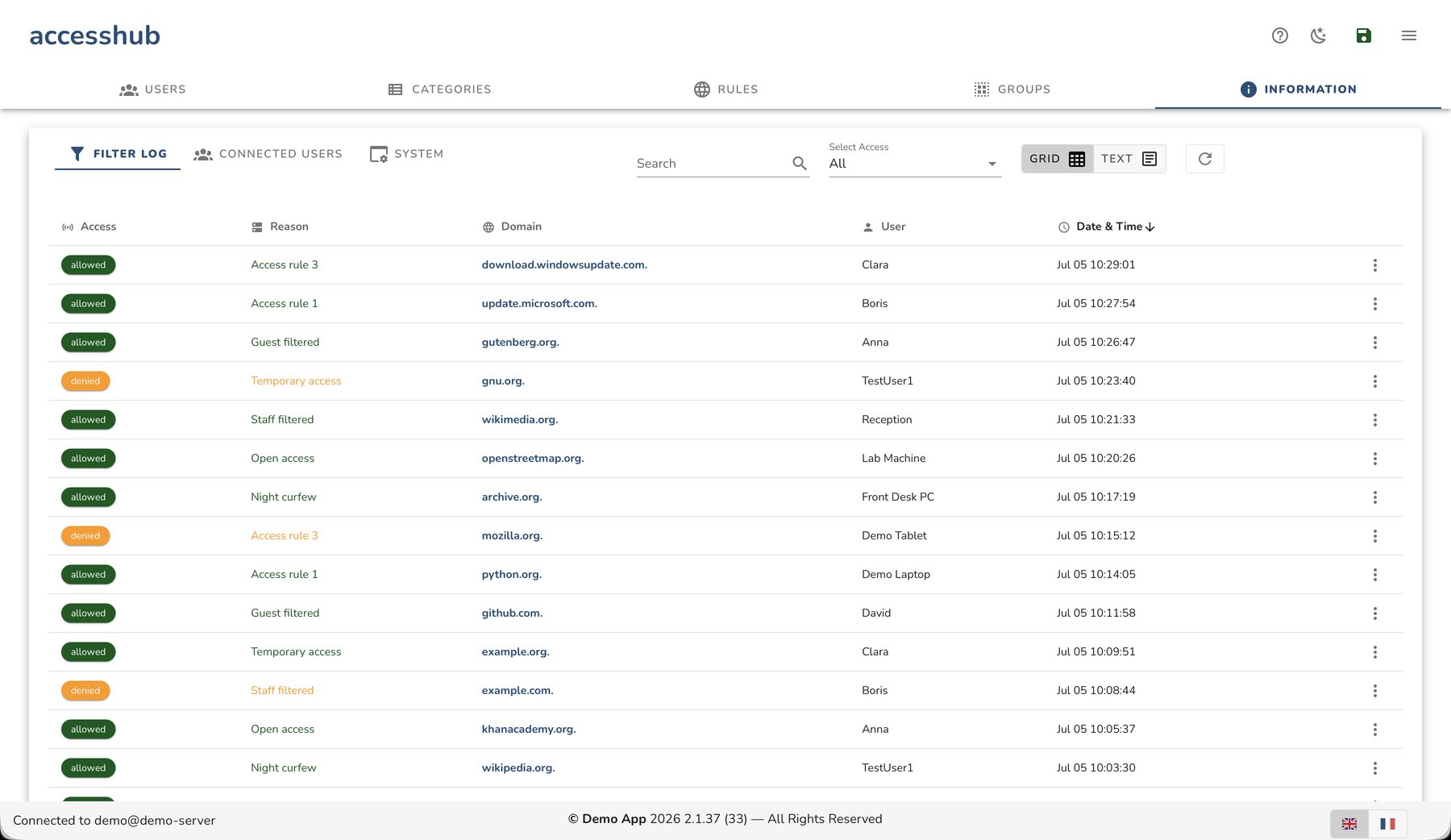Go to the Groups tab

(1012, 89)
